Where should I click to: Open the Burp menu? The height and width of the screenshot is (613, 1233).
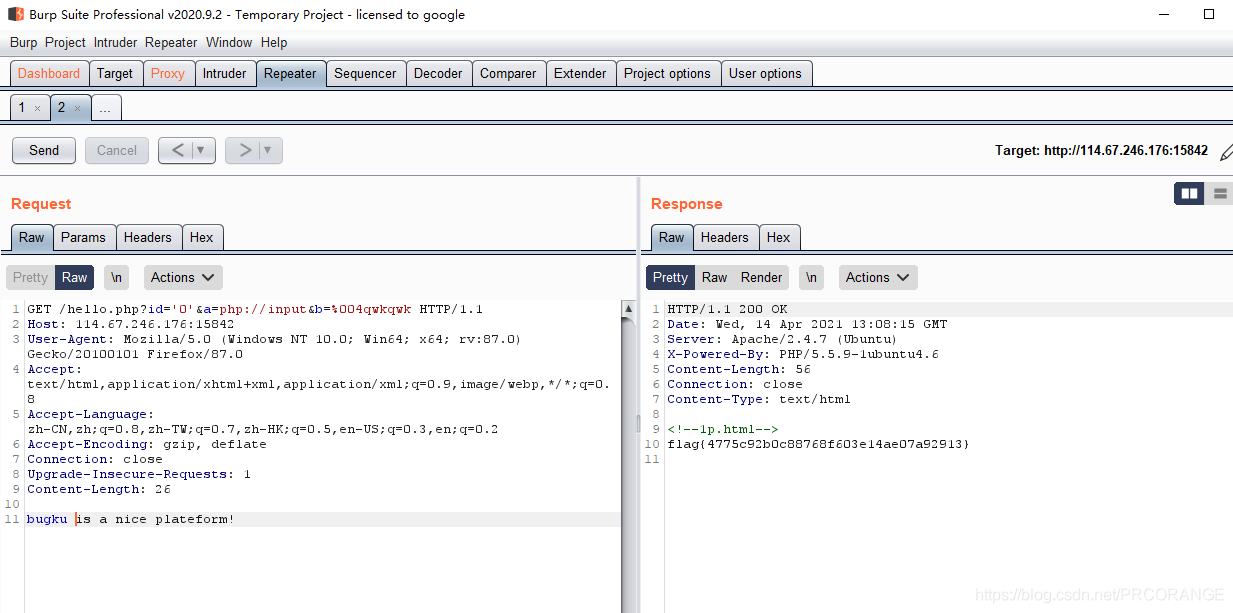23,42
